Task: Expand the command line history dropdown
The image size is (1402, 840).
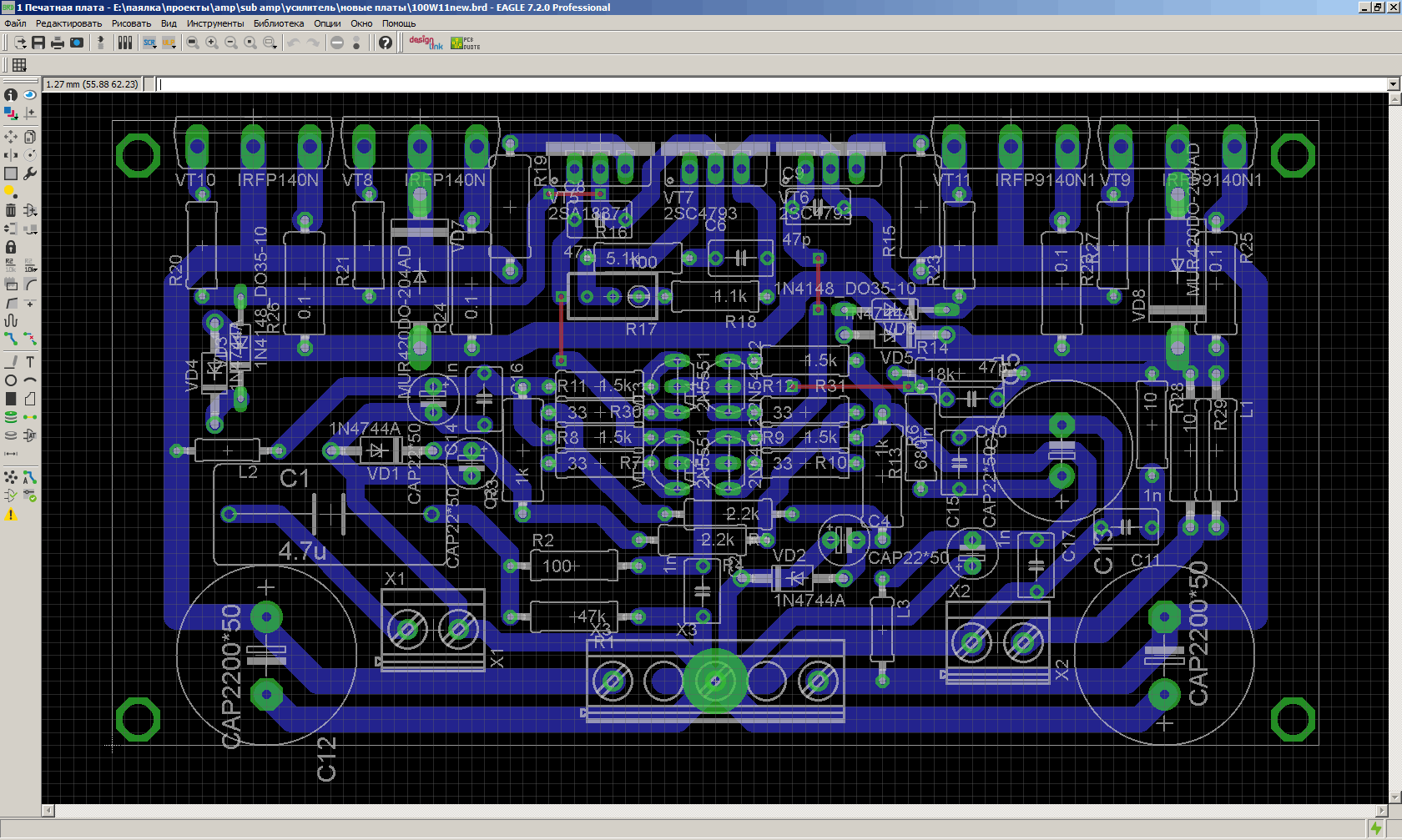Action: (x=1393, y=84)
